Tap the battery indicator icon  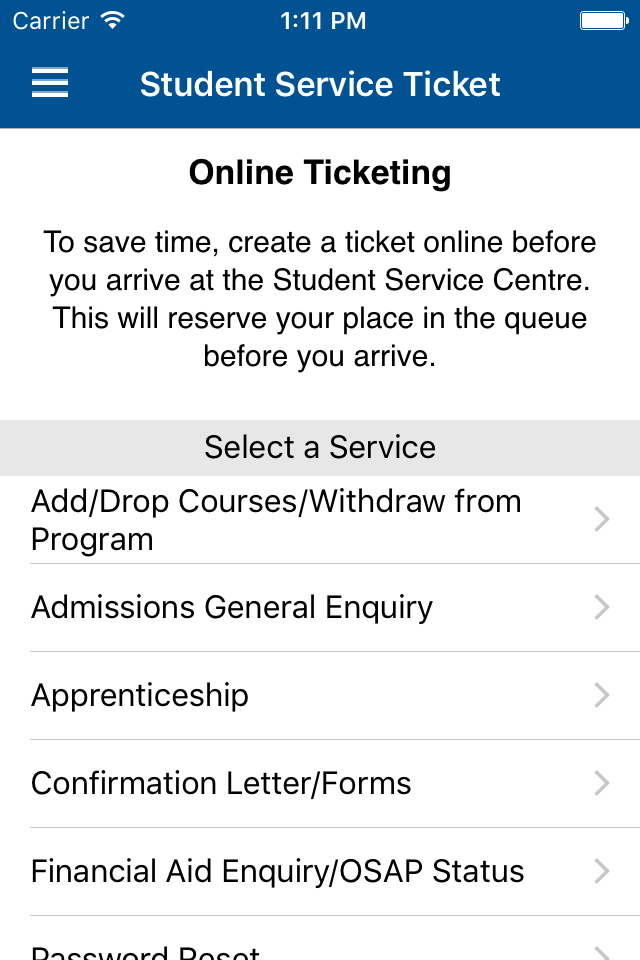(604, 21)
